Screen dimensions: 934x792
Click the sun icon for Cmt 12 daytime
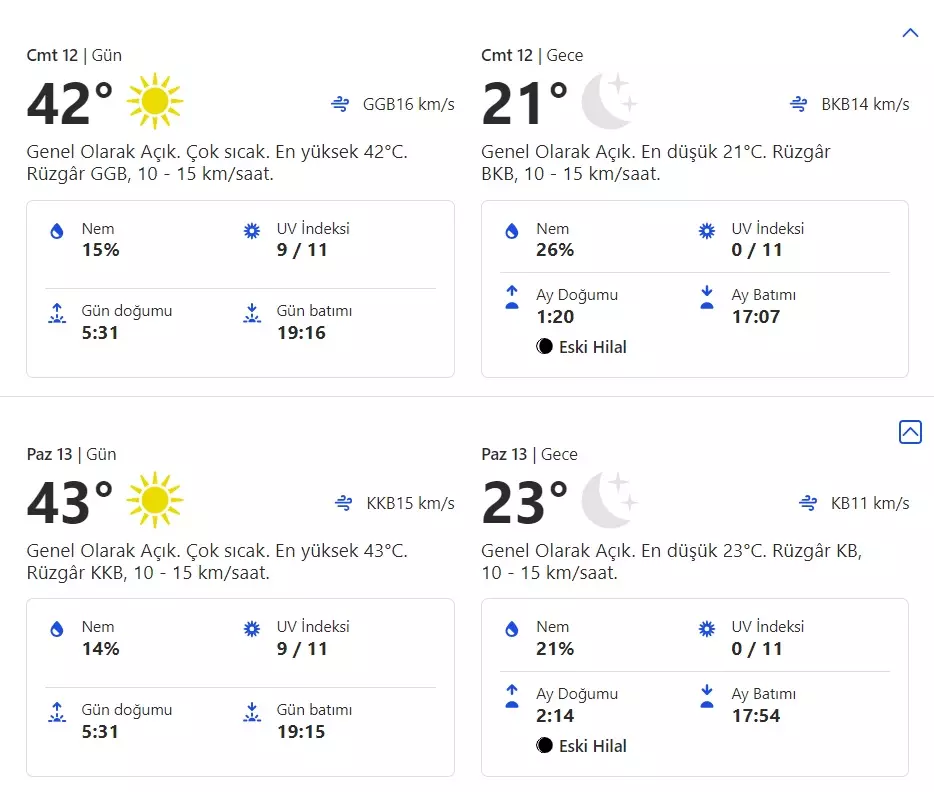[x=155, y=101]
